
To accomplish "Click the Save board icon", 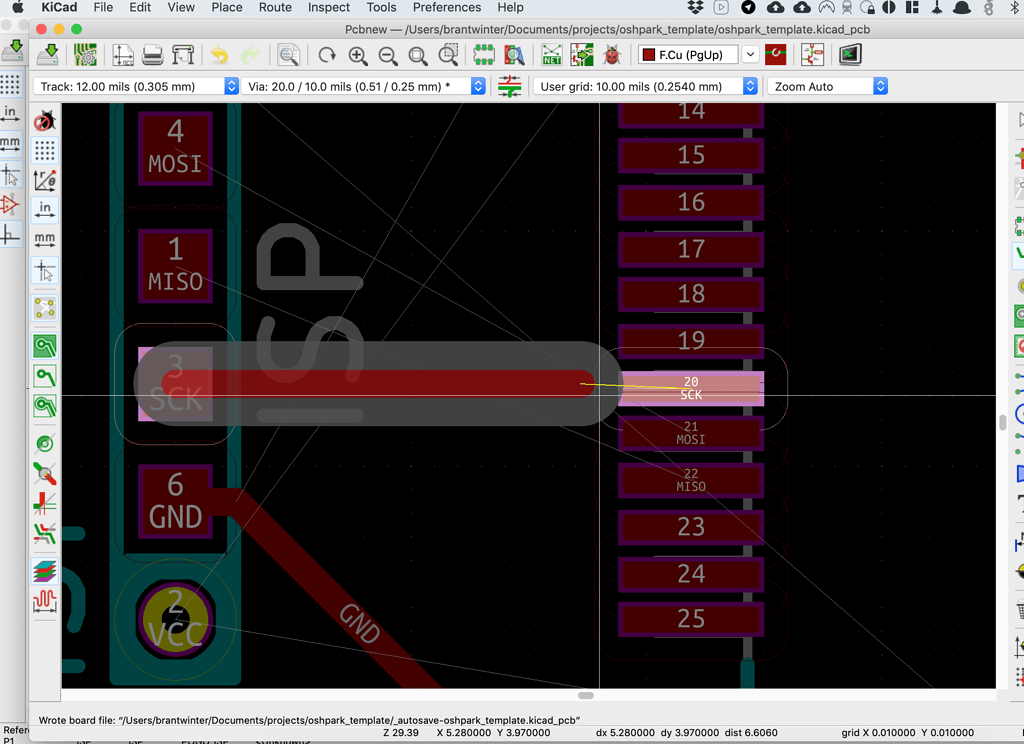I will pyautogui.click(x=48, y=55).
